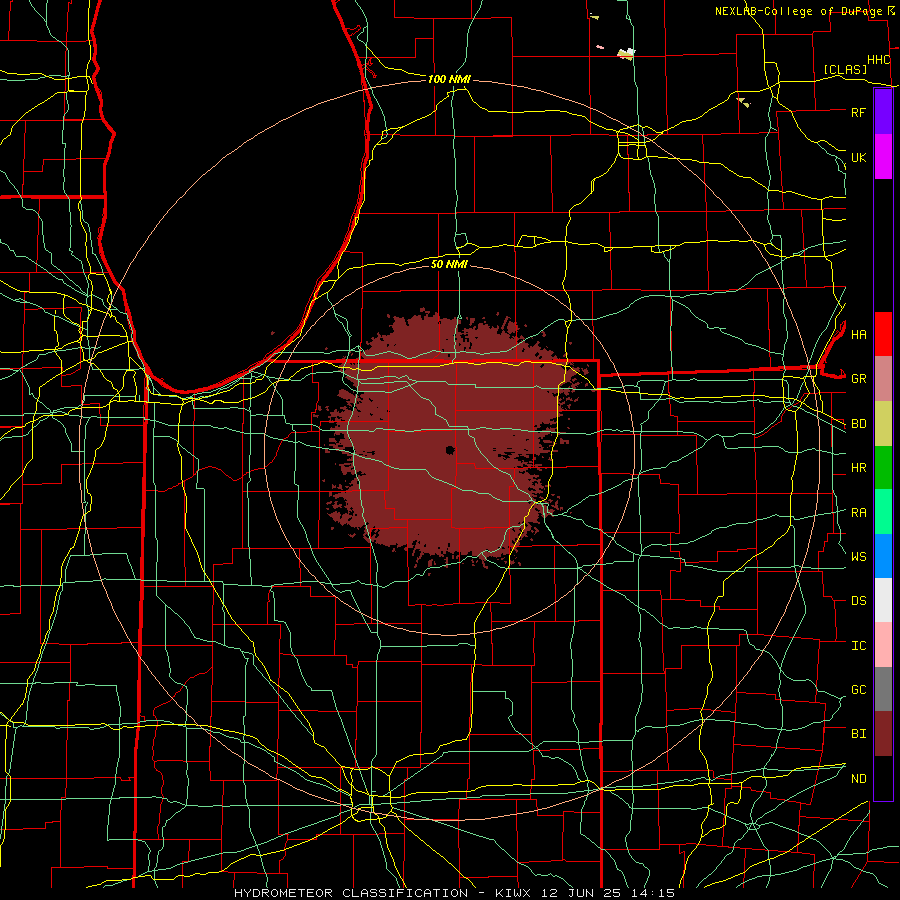
Task: Click the Hydrometeor Classification title caption
Action: pyautogui.click(x=455, y=893)
